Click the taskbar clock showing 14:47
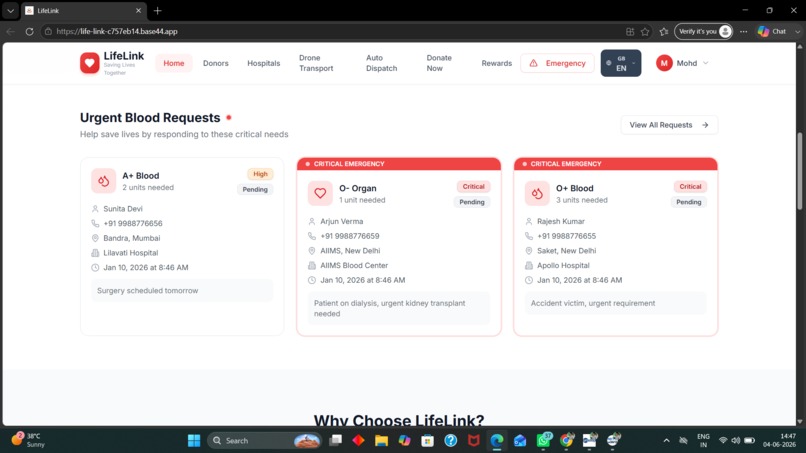806x453 pixels. click(779, 440)
